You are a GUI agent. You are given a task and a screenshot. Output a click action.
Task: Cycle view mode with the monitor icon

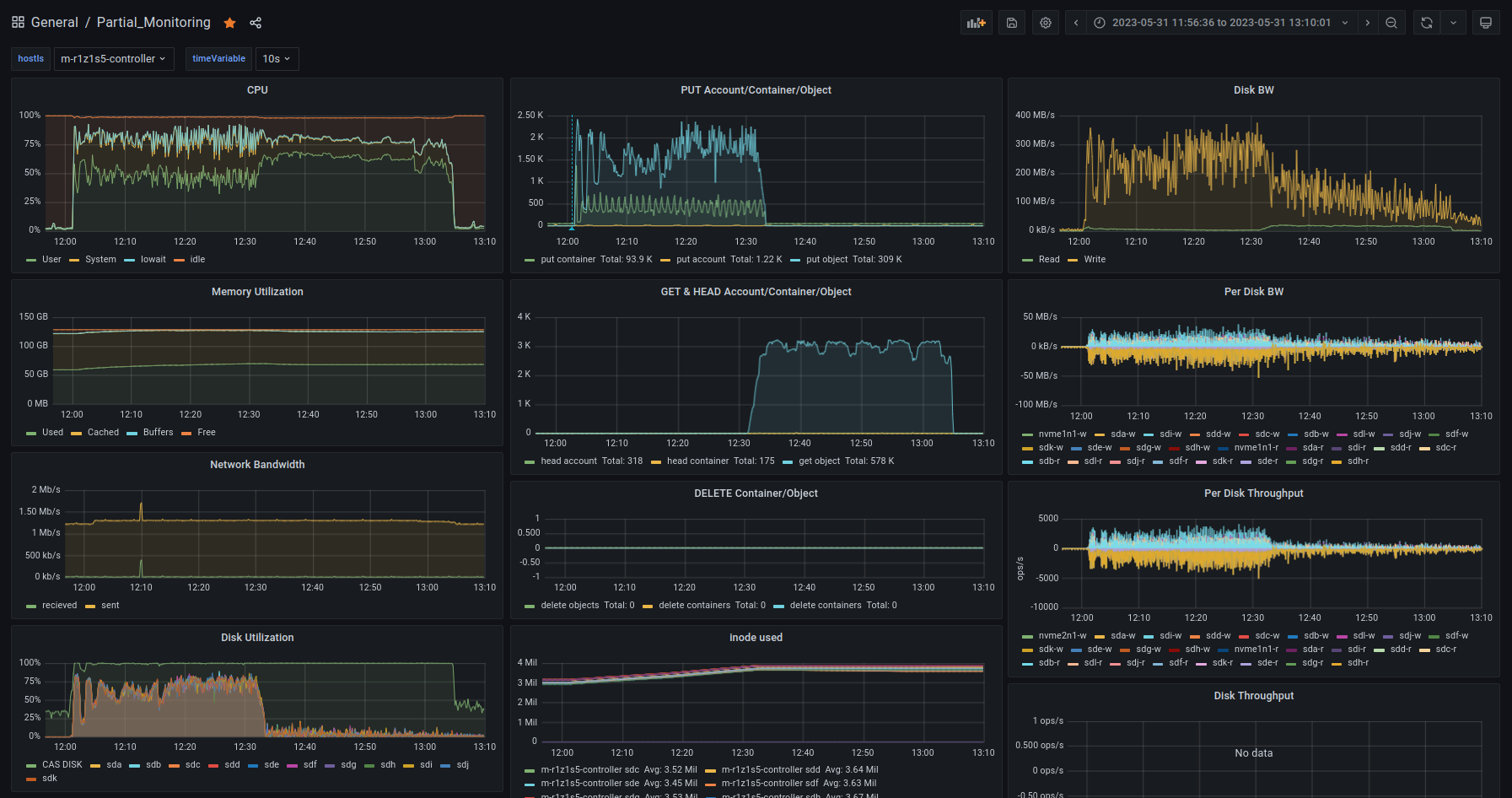click(1486, 23)
